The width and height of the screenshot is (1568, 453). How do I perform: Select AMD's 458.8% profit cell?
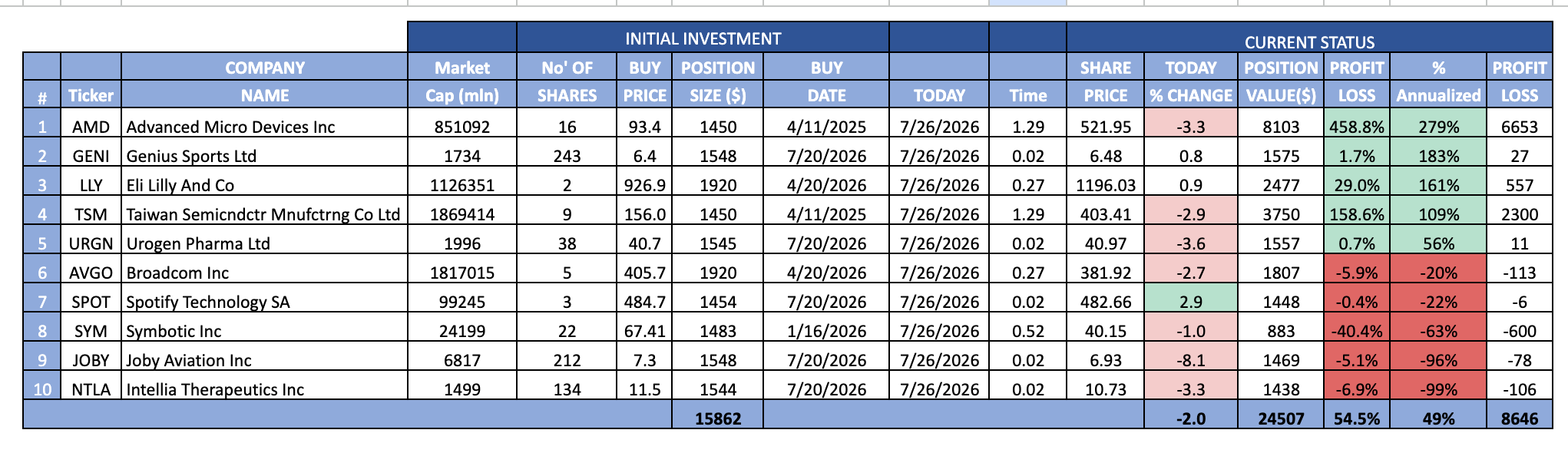click(x=1357, y=127)
